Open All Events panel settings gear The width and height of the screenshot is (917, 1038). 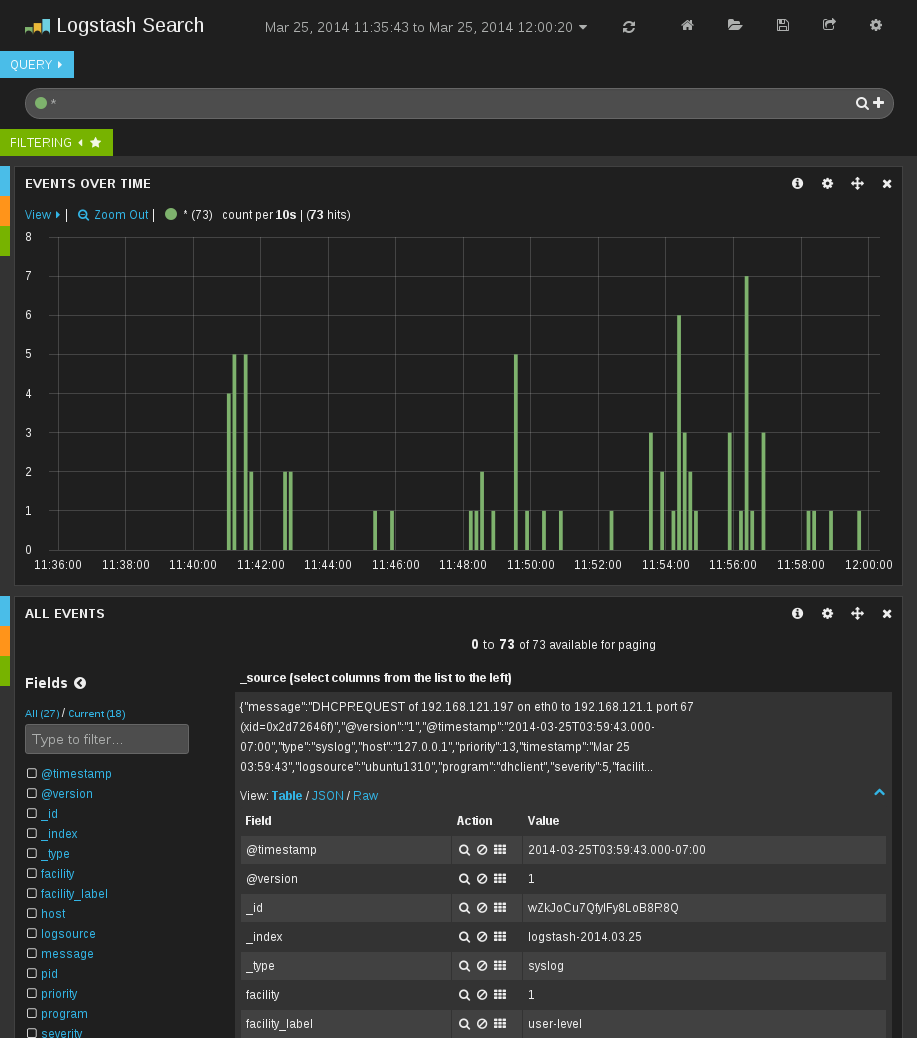pyautogui.click(x=827, y=613)
